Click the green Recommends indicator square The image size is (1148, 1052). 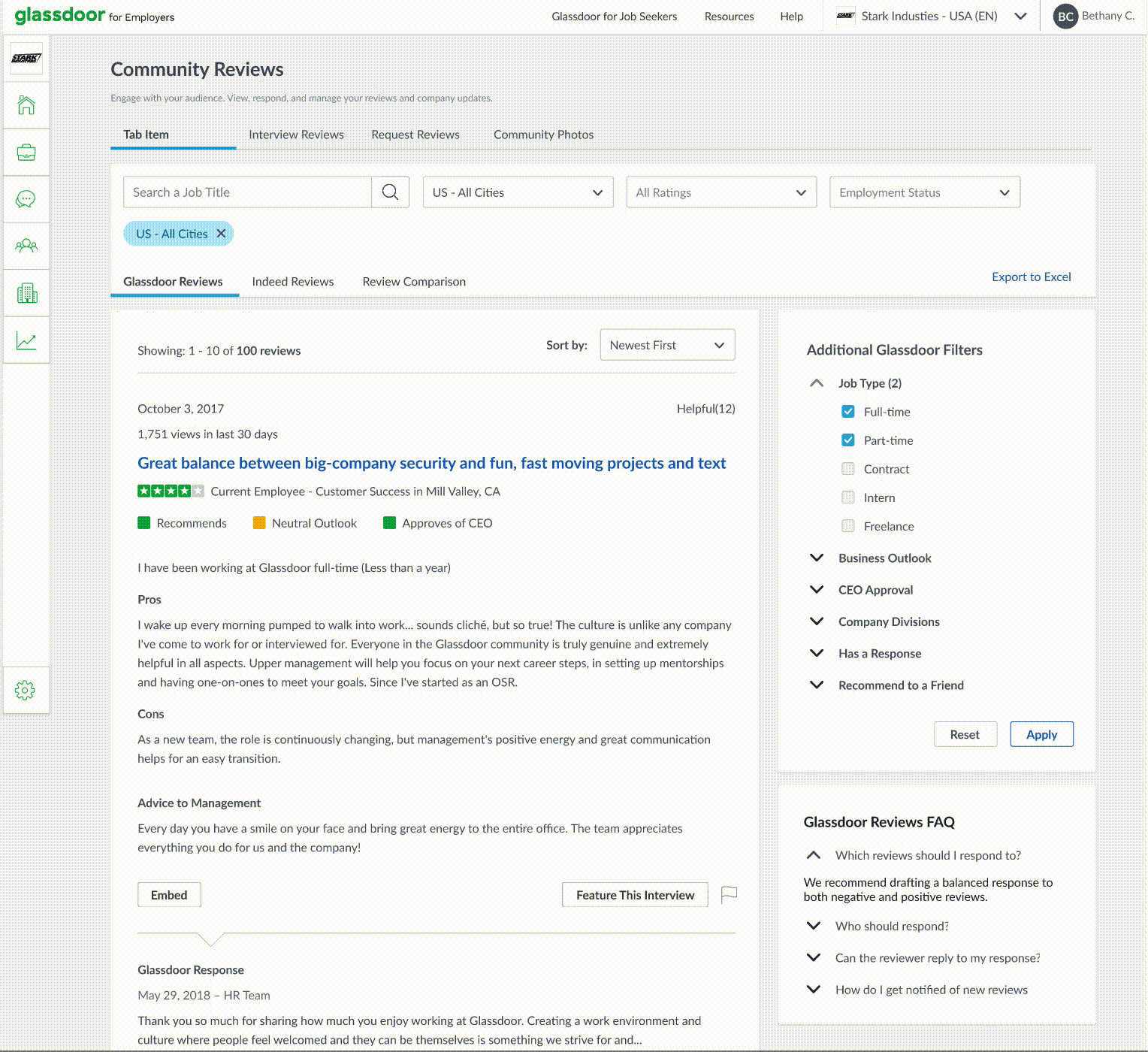(x=144, y=523)
